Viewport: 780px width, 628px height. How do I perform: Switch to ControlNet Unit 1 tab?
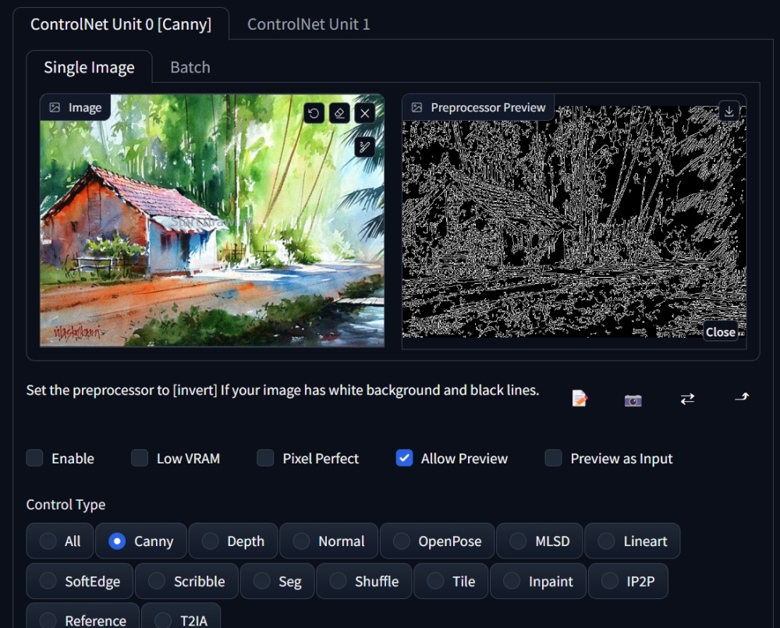308,24
